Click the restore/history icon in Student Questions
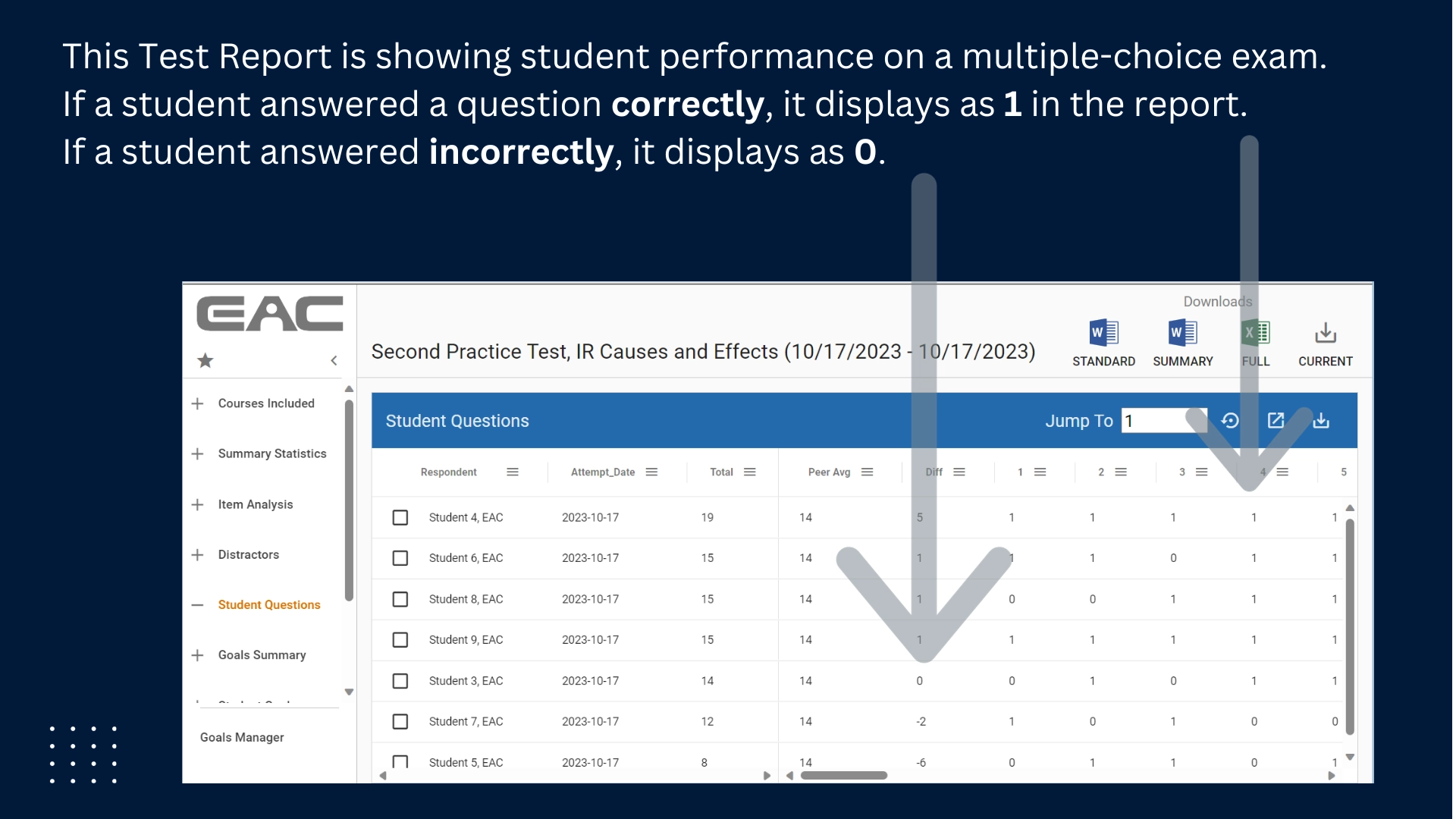Screen dimensions: 1456x819 coord(1232,420)
